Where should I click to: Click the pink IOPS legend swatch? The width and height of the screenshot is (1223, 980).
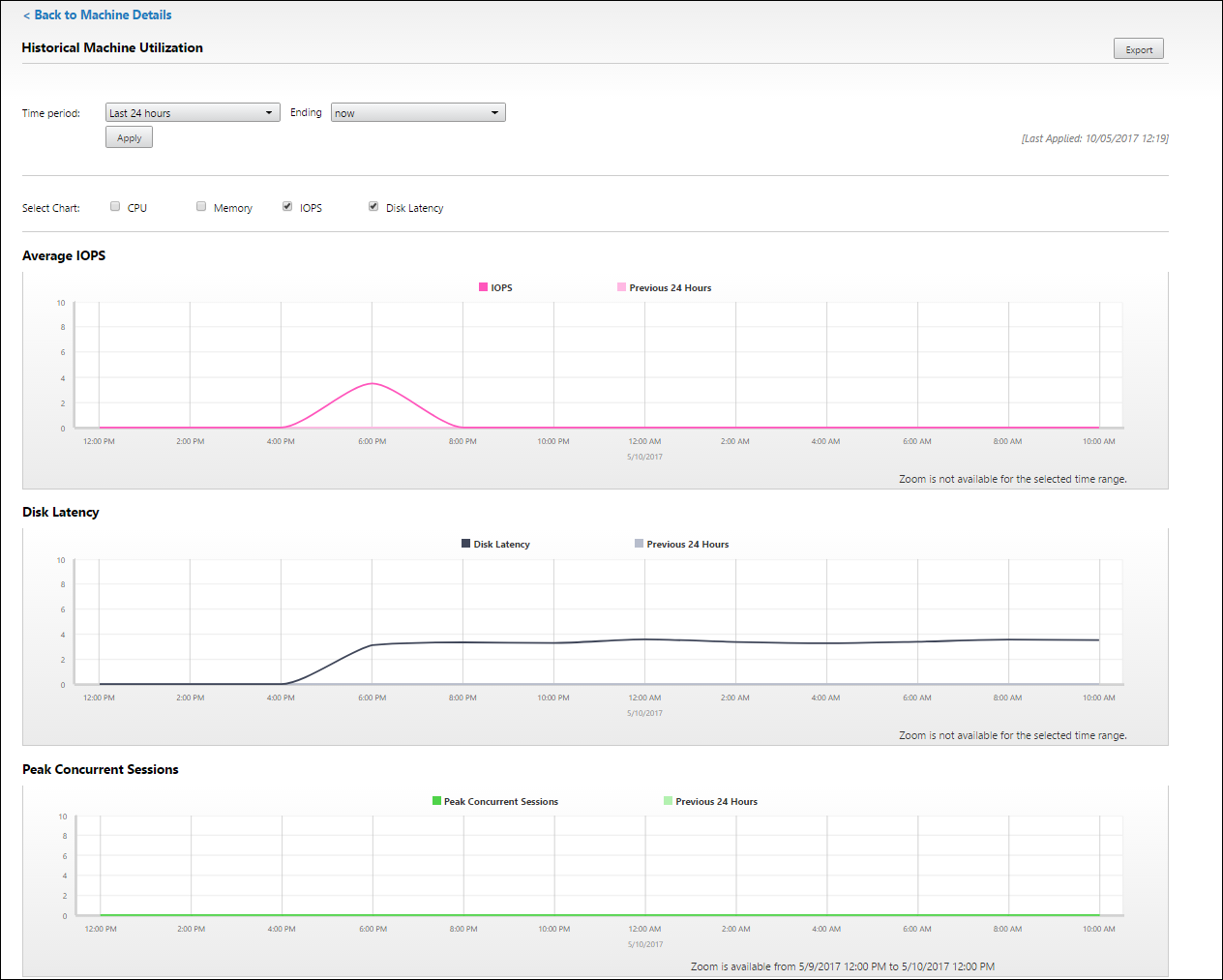tap(484, 287)
